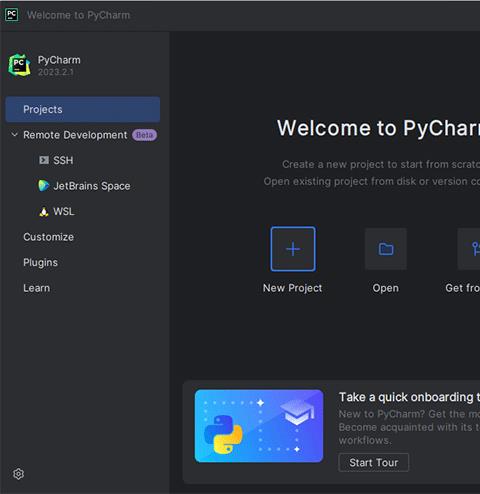Screen dimensions: 480x494
Task: Click the Get from VCS icon
Action: pyautogui.click(x=469, y=249)
